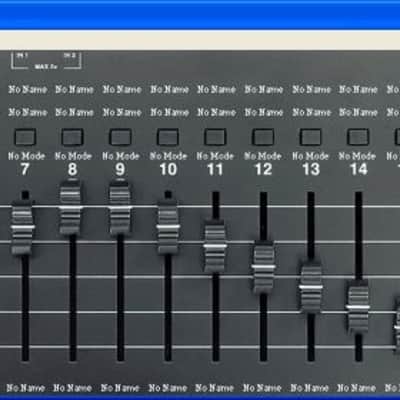Click the fader handle on channel 11
The width and height of the screenshot is (400, 400).
pos(215,246)
